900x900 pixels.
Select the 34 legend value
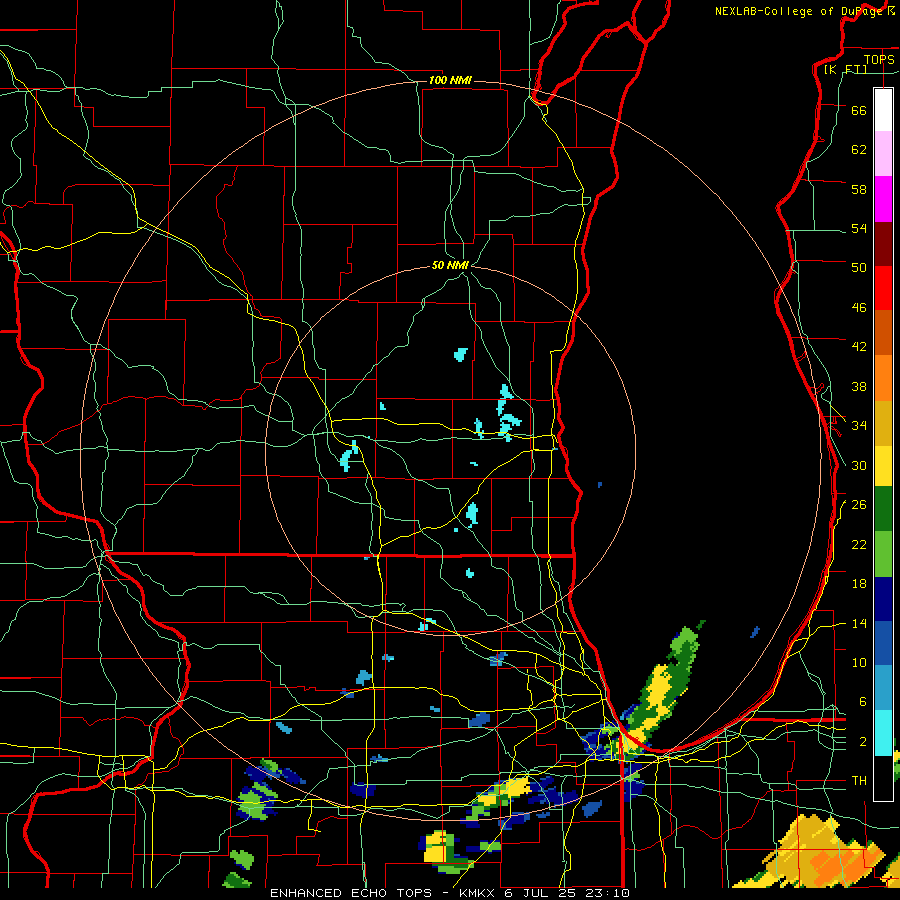[x=859, y=426]
